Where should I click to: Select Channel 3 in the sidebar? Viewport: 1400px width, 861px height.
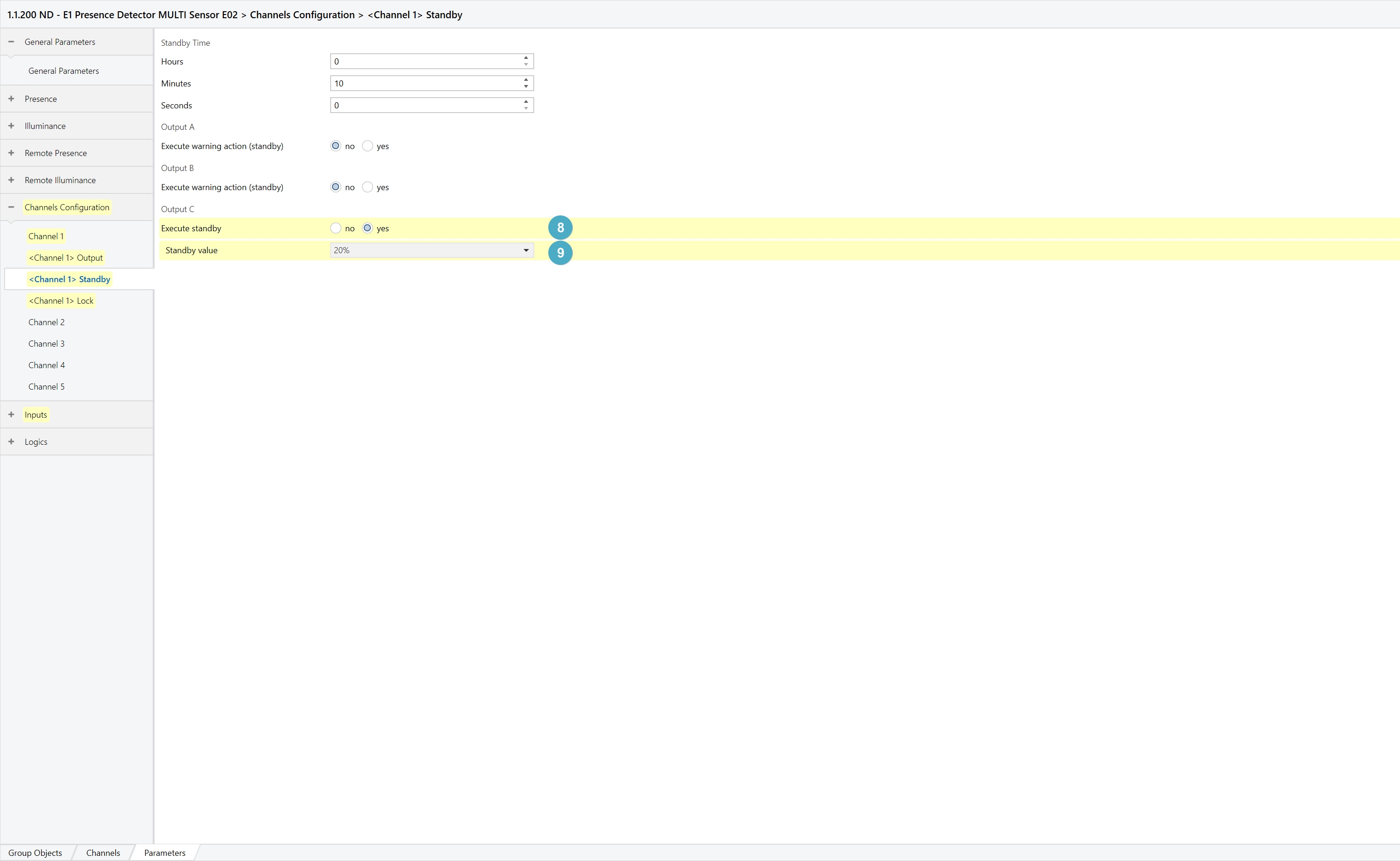coord(47,343)
